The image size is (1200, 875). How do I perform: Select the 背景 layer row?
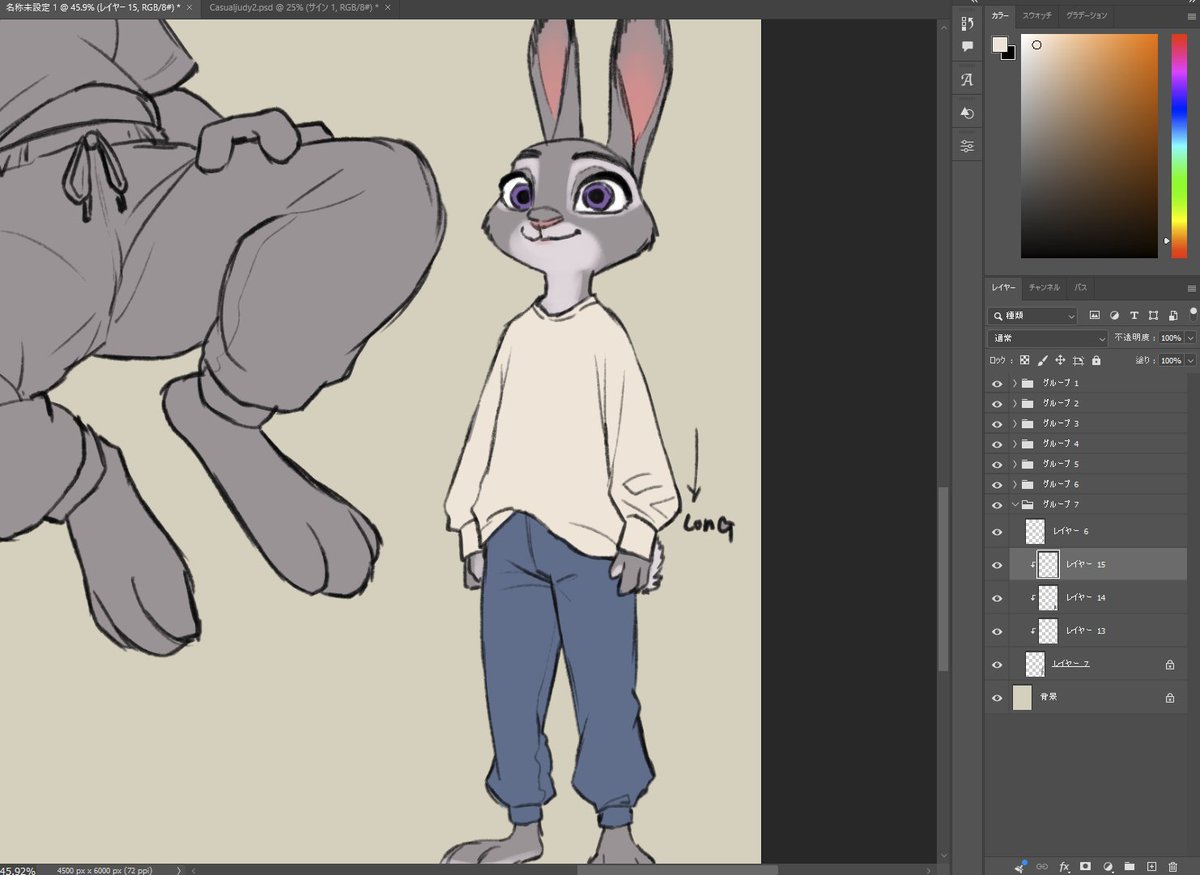click(x=1086, y=698)
